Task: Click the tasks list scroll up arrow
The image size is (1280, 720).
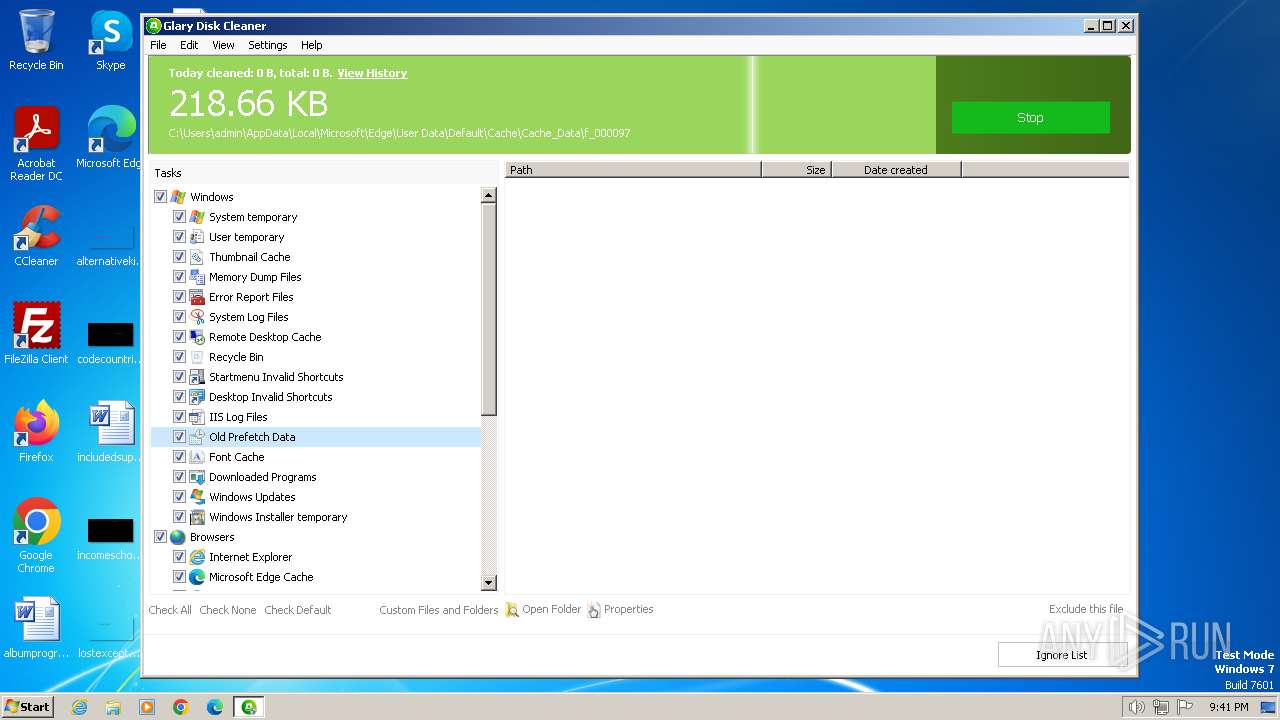Action: pyautogui.click(x=489, y=196)
